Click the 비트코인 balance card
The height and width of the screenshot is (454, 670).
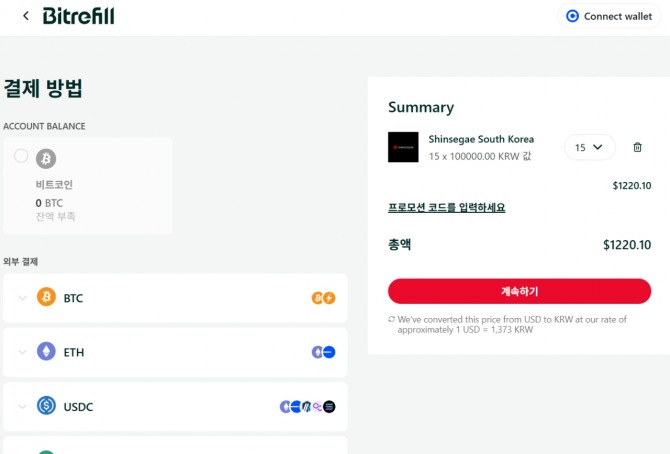[x=88, y=186]
